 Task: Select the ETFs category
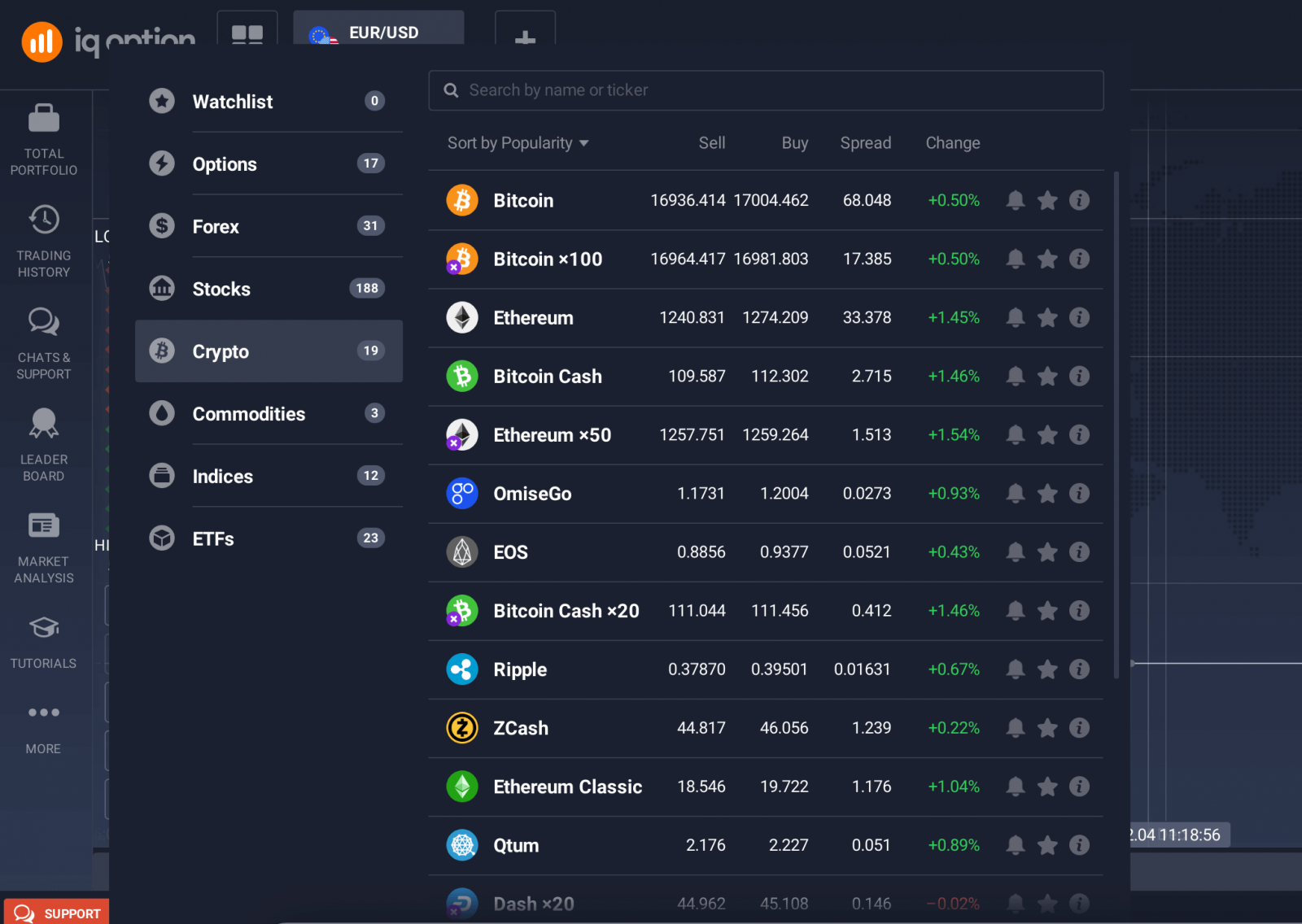tap(269, 538)
